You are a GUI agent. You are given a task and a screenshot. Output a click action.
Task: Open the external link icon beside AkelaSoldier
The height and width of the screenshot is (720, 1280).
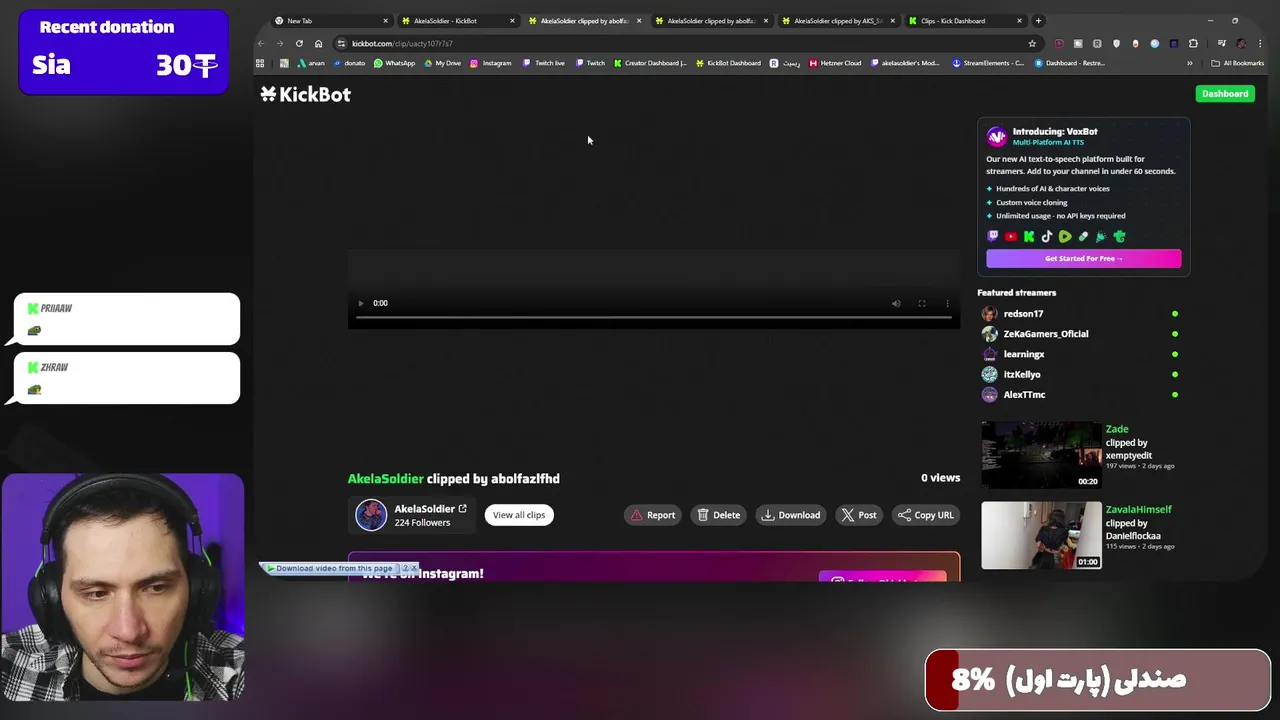tap(462, 509)
